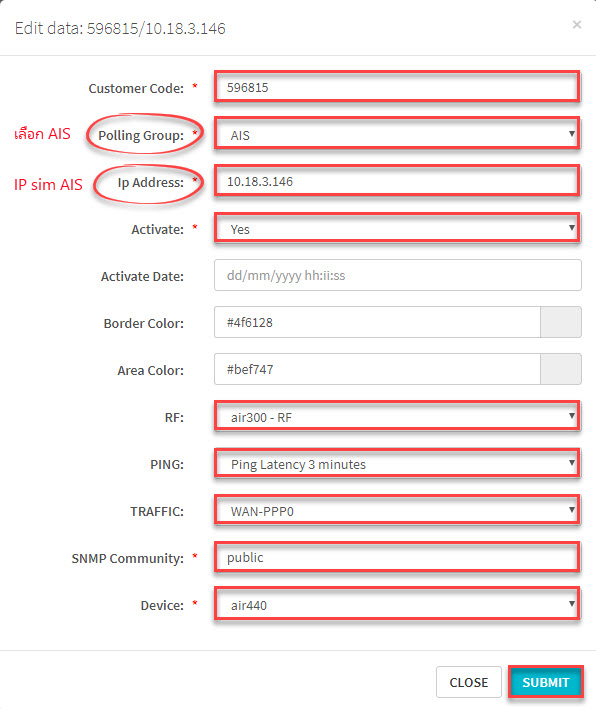Click the Device dropdown arrow icon

572,604
